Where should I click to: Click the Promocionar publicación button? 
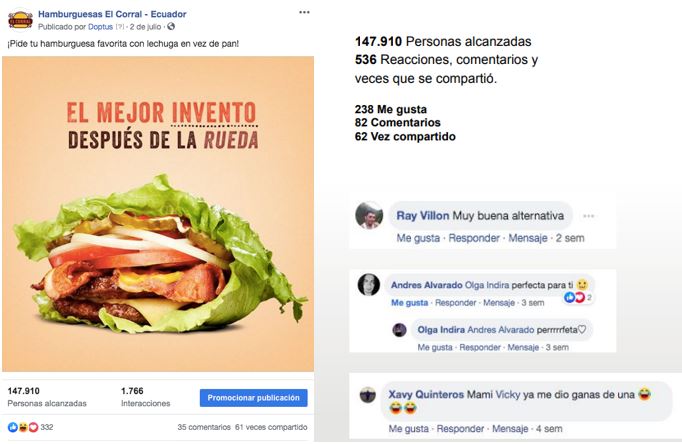pos(254,397)
